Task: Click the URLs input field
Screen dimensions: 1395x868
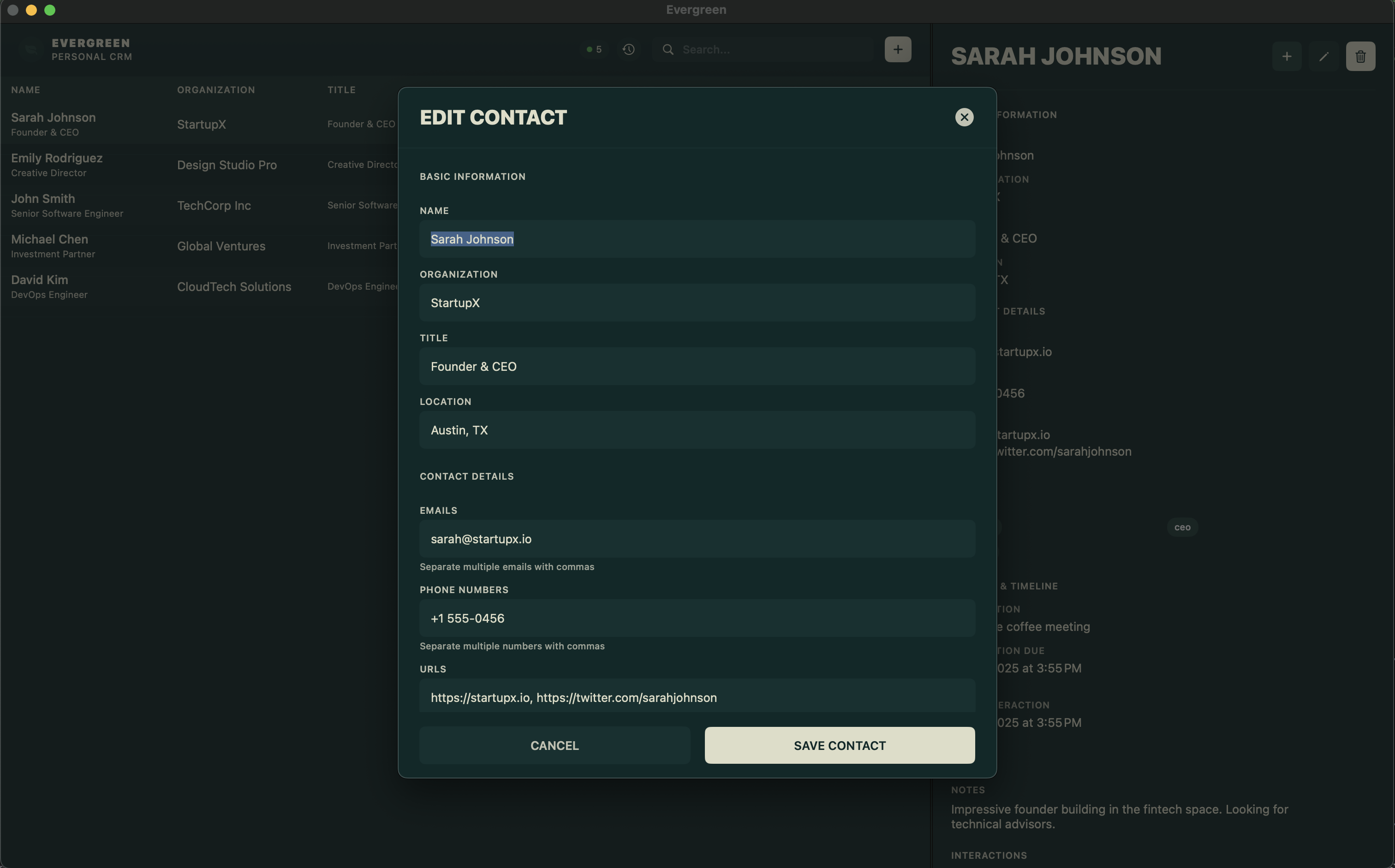Action: [697, 697]
